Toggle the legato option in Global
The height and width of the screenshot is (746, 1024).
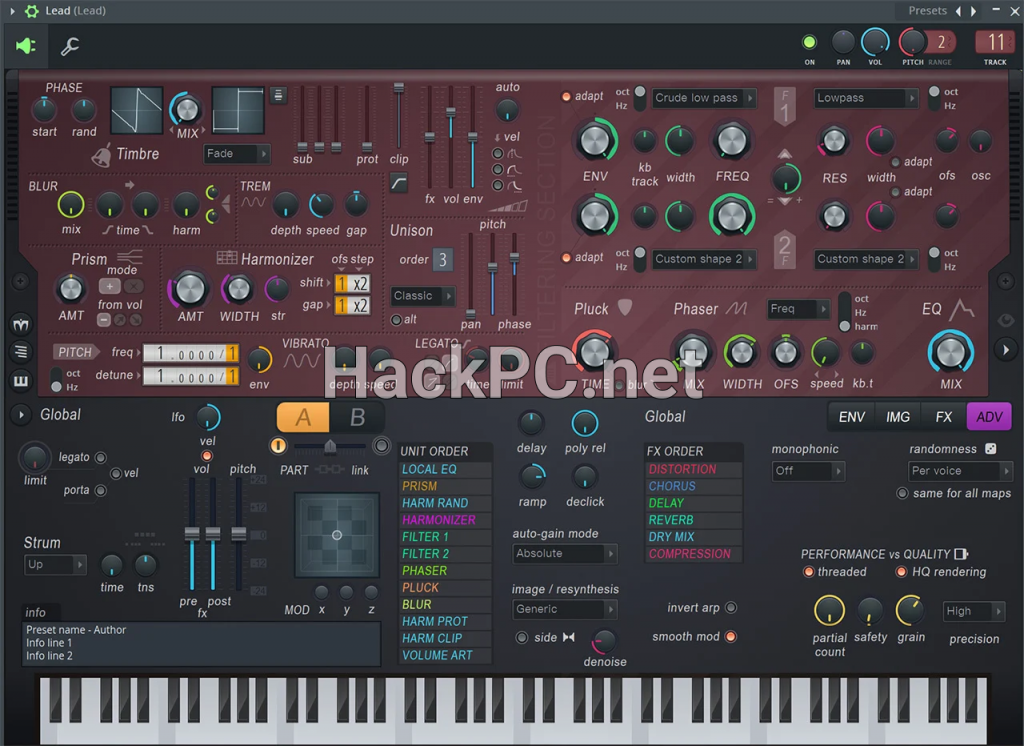click(x=100, y=458)
